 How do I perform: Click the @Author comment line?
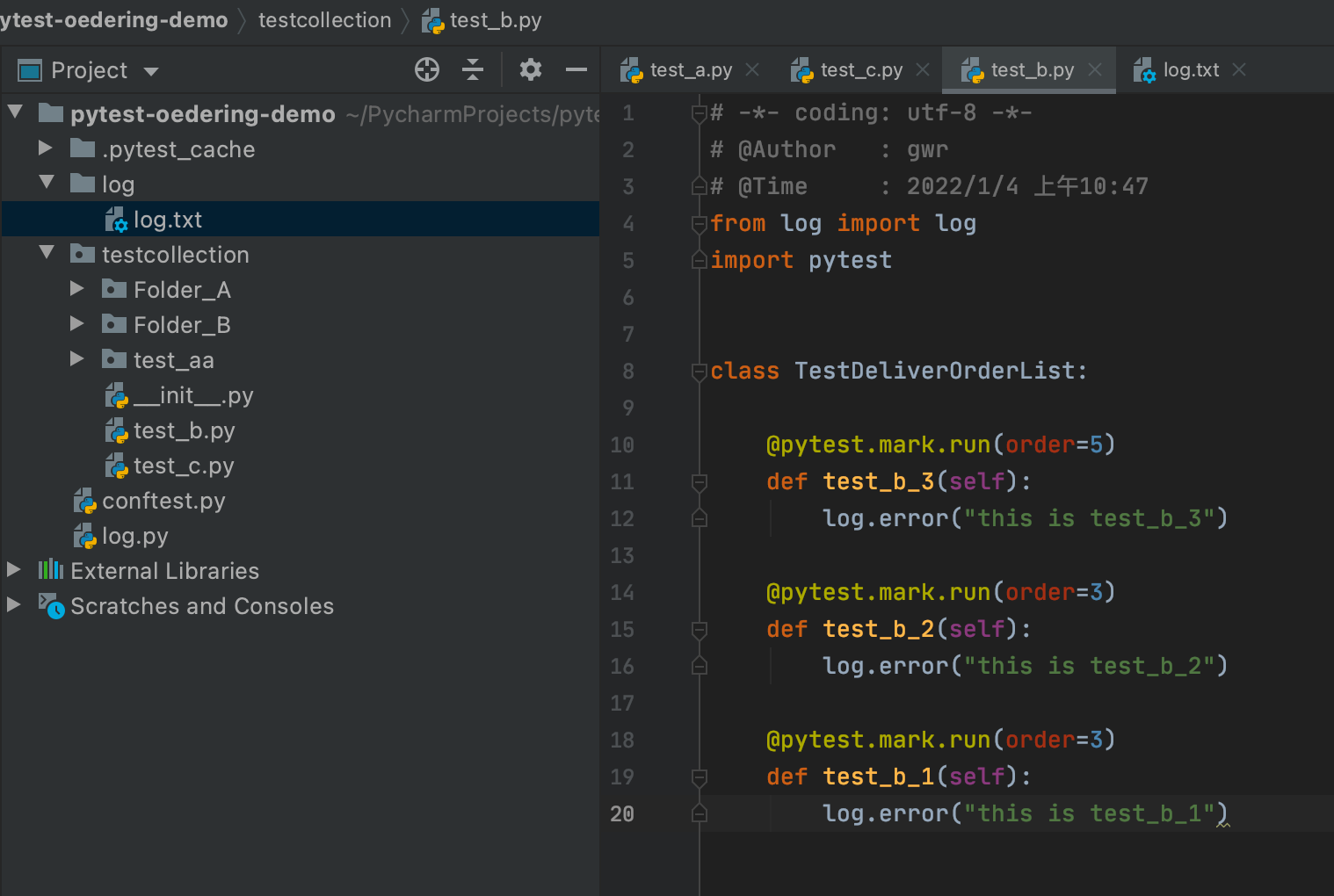coord(830,149)
